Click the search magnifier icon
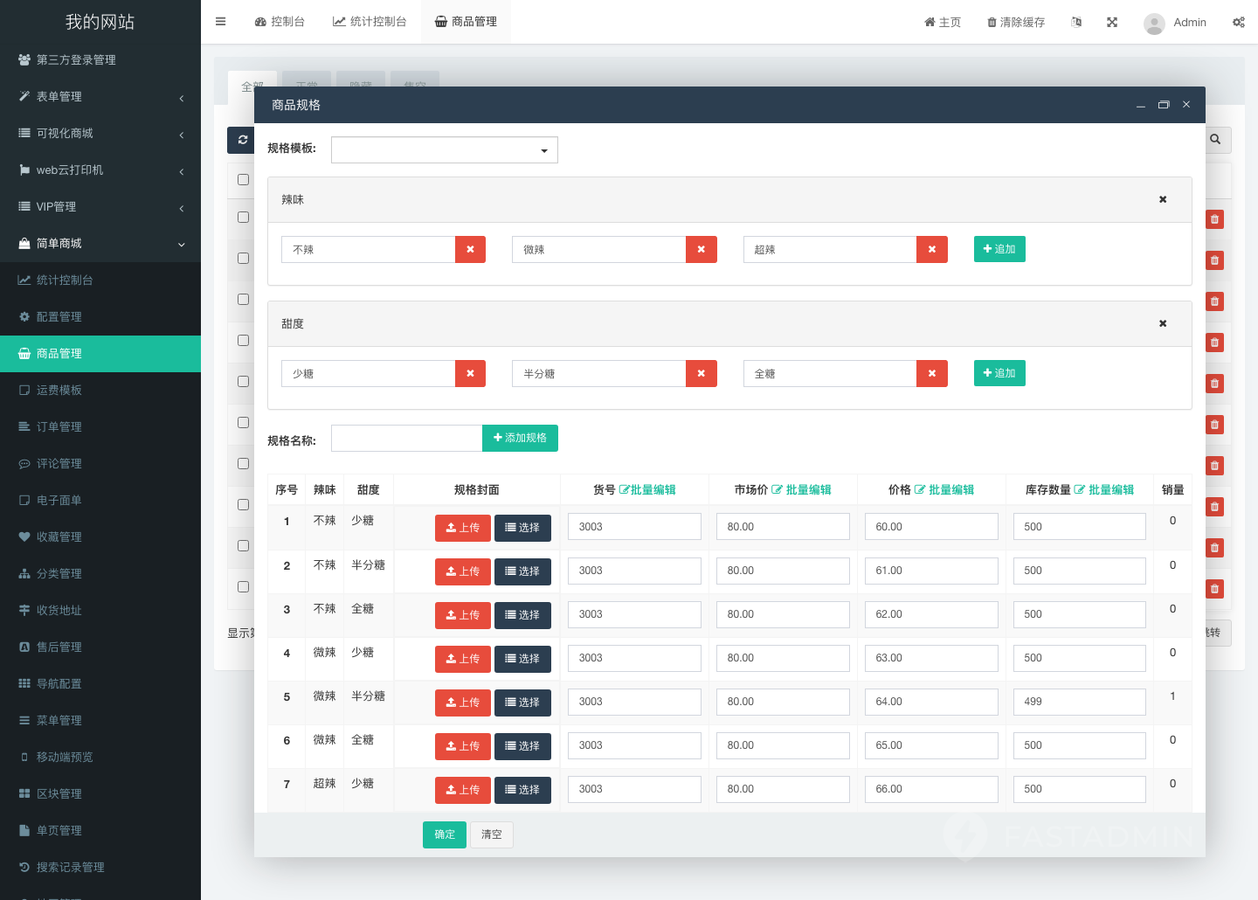Viewport: 1258px width, 900px height. tap(1215, 140)
